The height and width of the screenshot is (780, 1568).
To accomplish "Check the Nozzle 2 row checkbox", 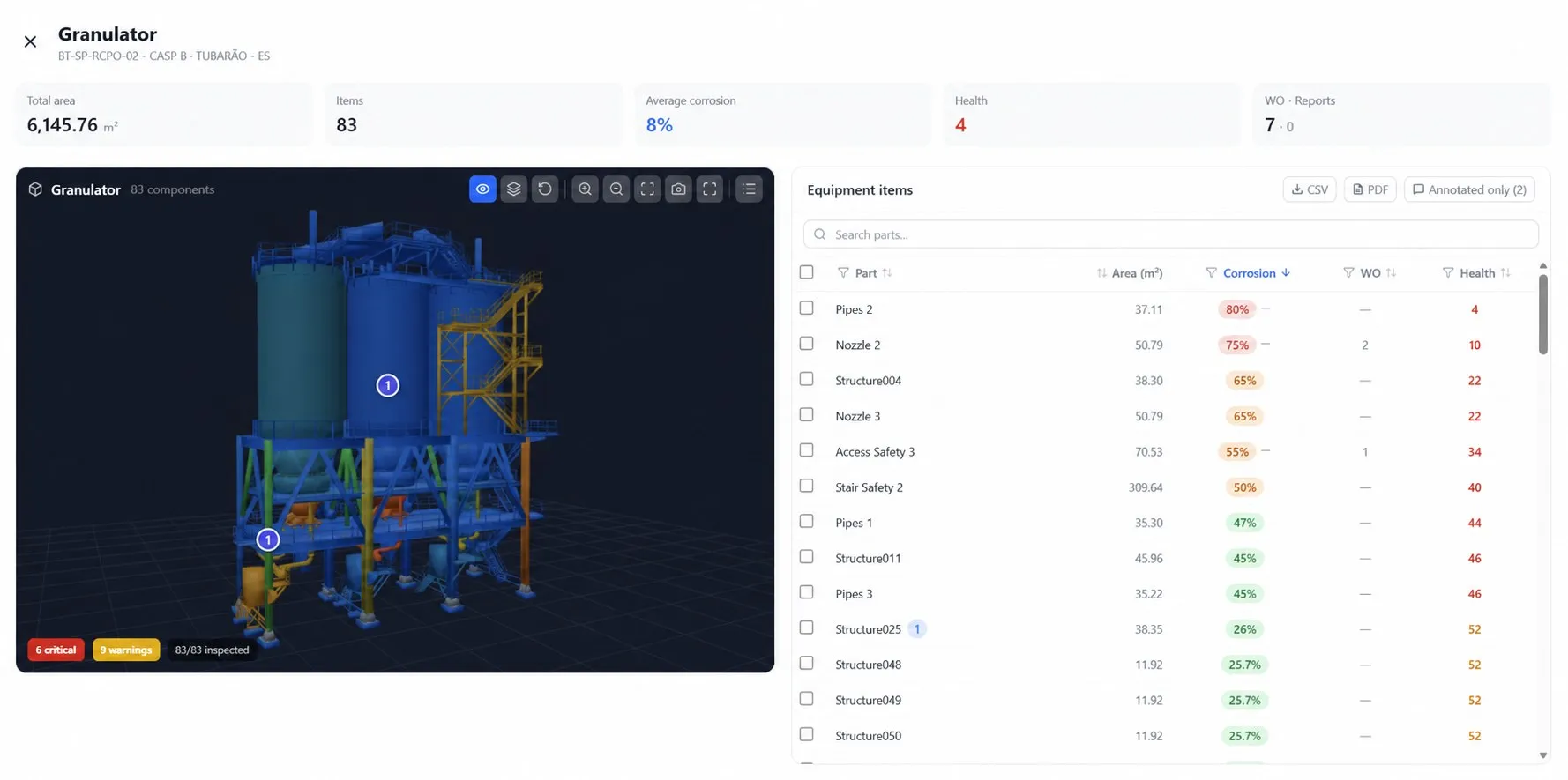I will (806, 344).
